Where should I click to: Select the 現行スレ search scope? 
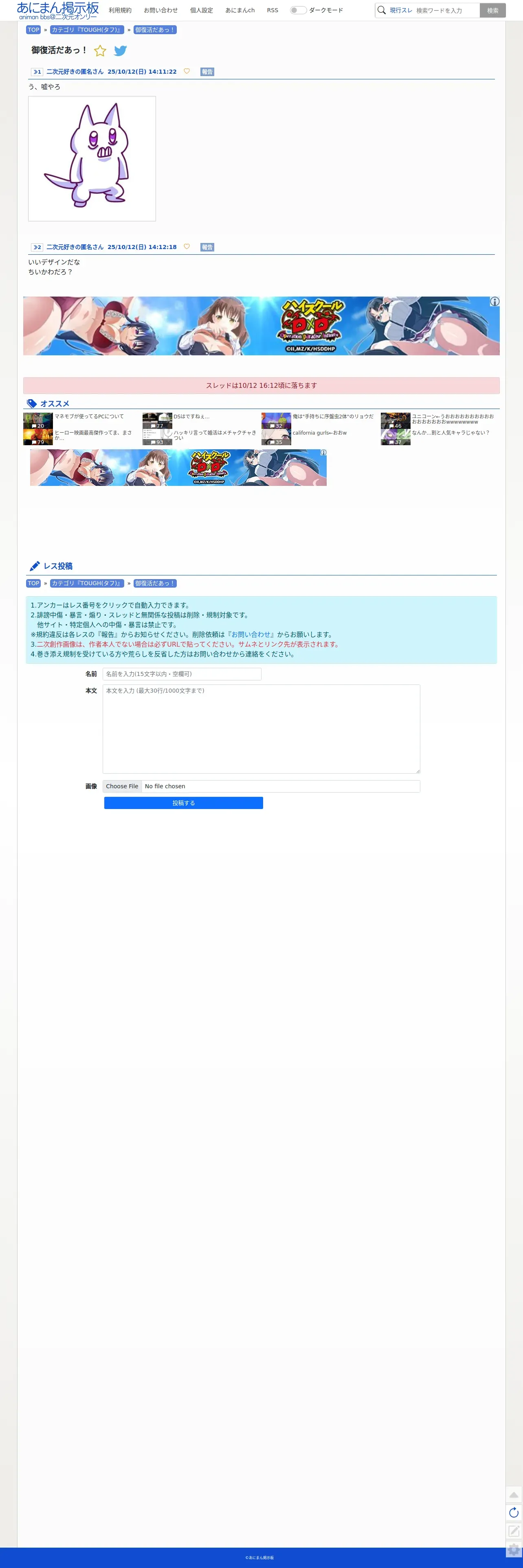(x=401, y=10)
